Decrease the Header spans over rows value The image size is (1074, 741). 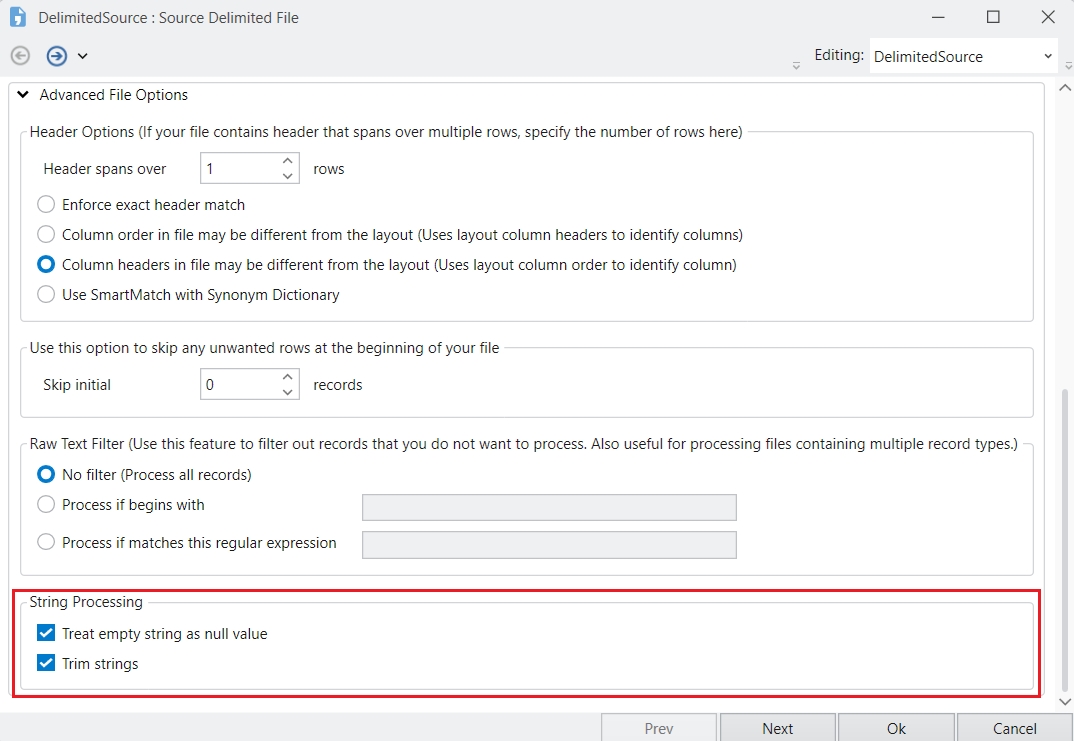click(x=288, y=176)
